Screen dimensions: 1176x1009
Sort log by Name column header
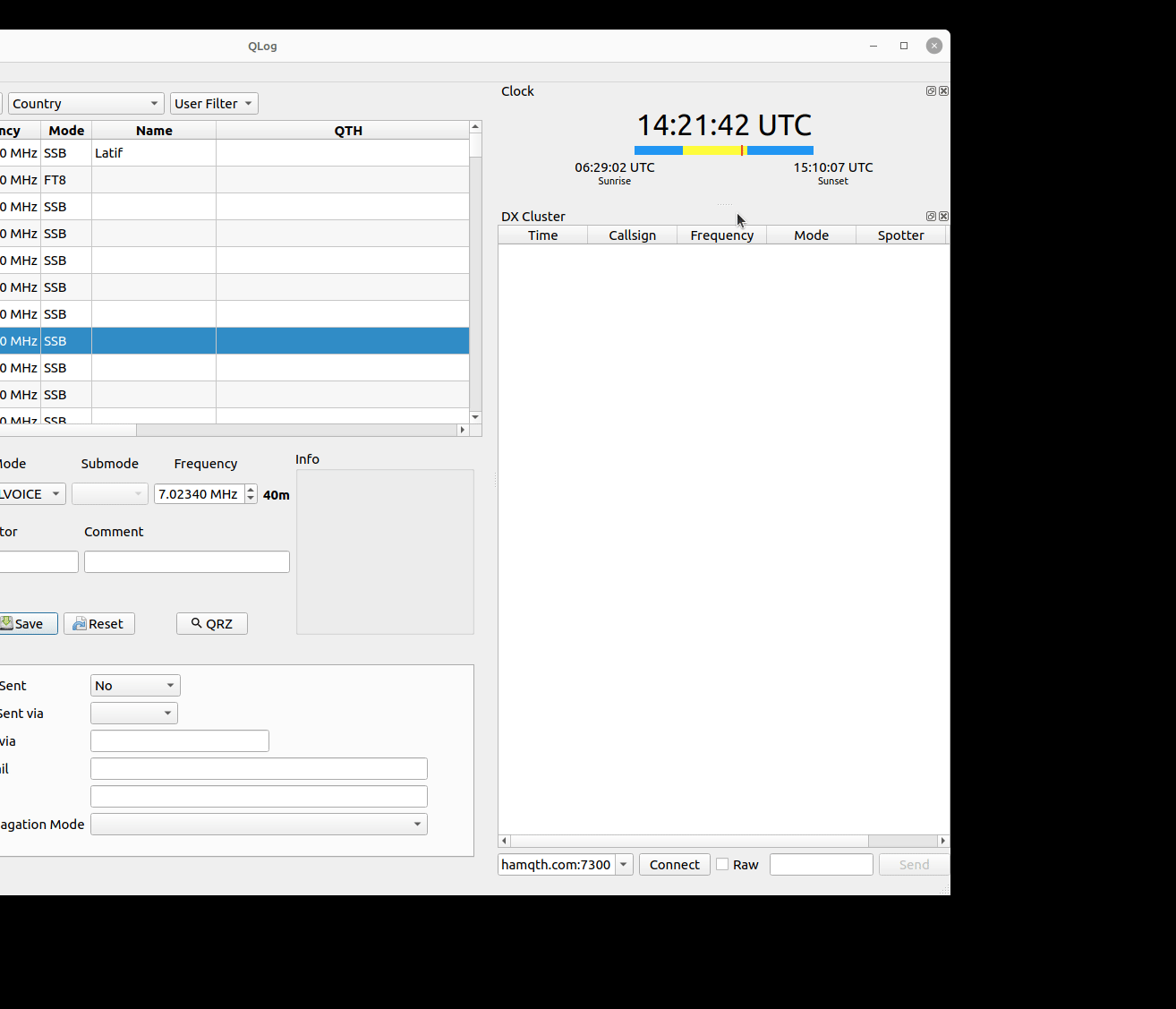pyautogui.click(x=154, y=131)
